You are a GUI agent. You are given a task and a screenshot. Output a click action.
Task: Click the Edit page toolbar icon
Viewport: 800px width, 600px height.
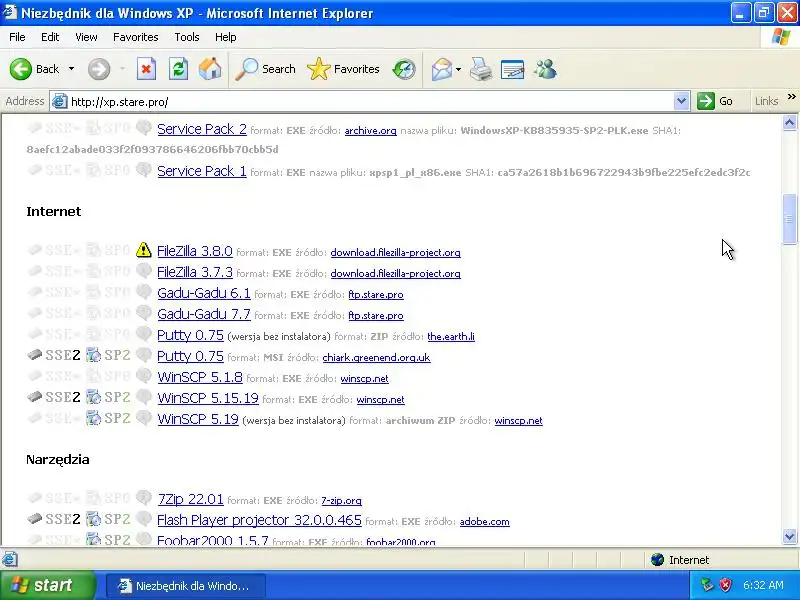tap(512, 69)
